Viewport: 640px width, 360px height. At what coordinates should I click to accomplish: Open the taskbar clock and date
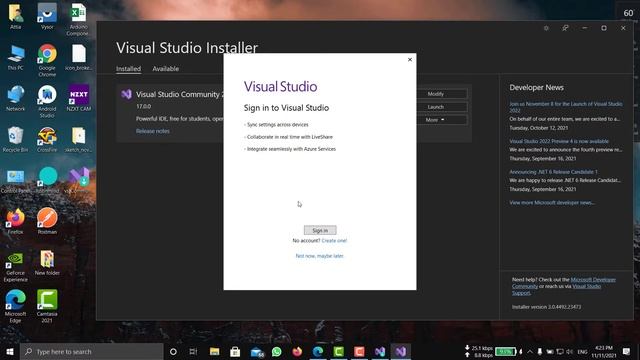604,351
